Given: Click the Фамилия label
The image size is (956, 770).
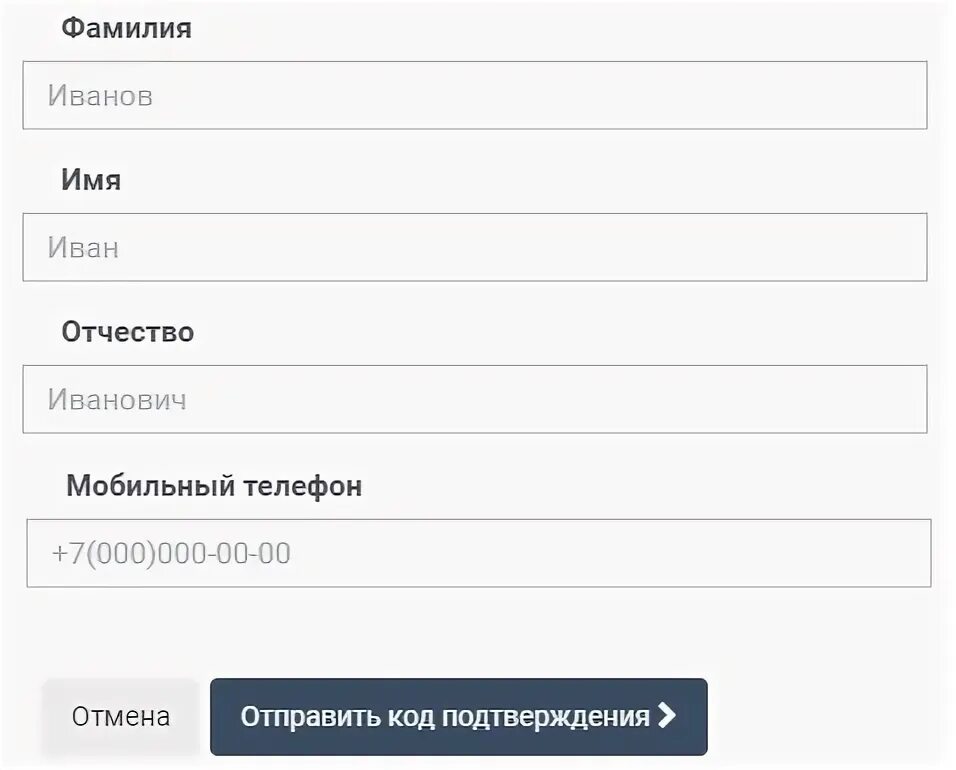Looking at the screenshot, I should (x=126, y=28).
